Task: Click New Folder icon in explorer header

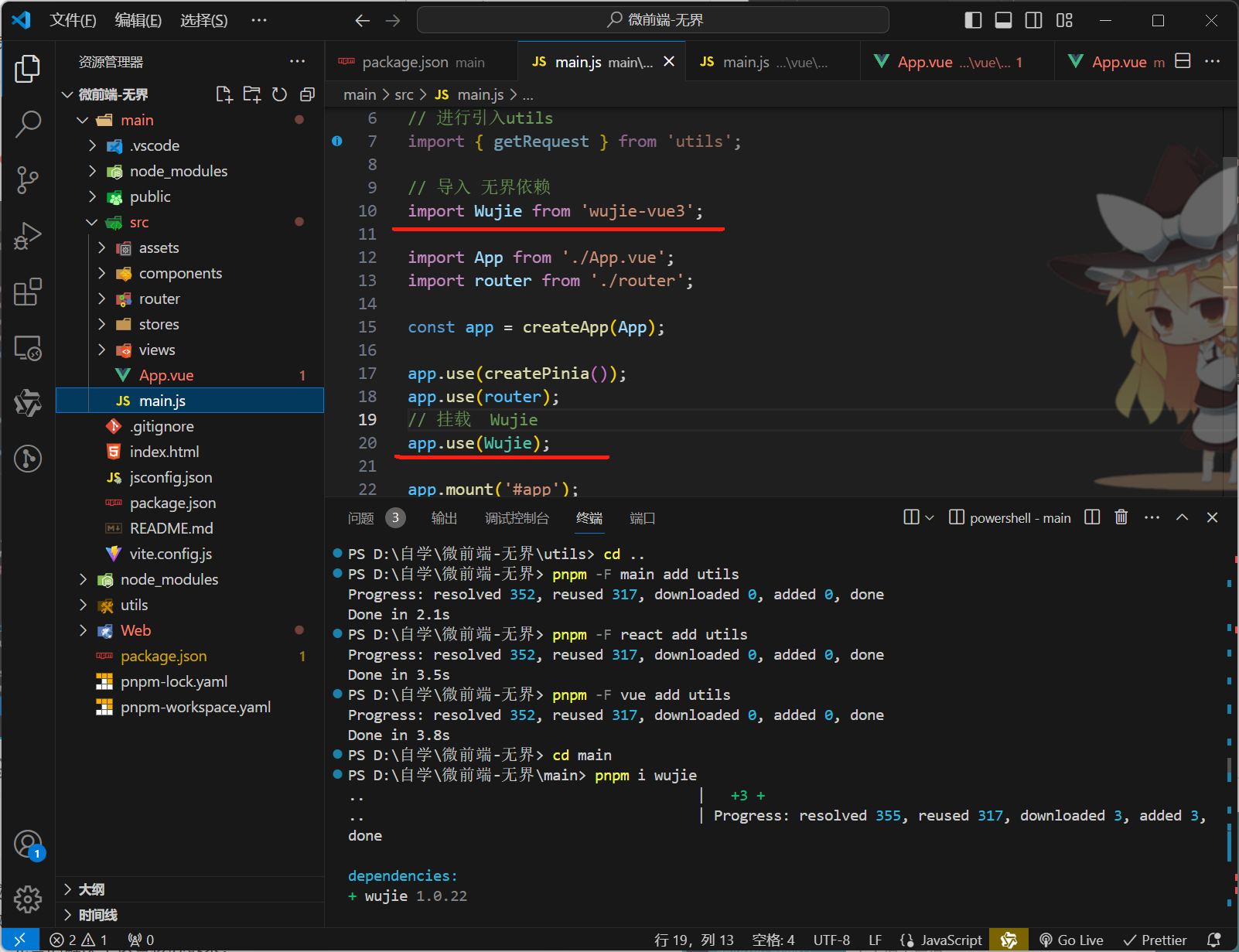Action: click(252, 94)
